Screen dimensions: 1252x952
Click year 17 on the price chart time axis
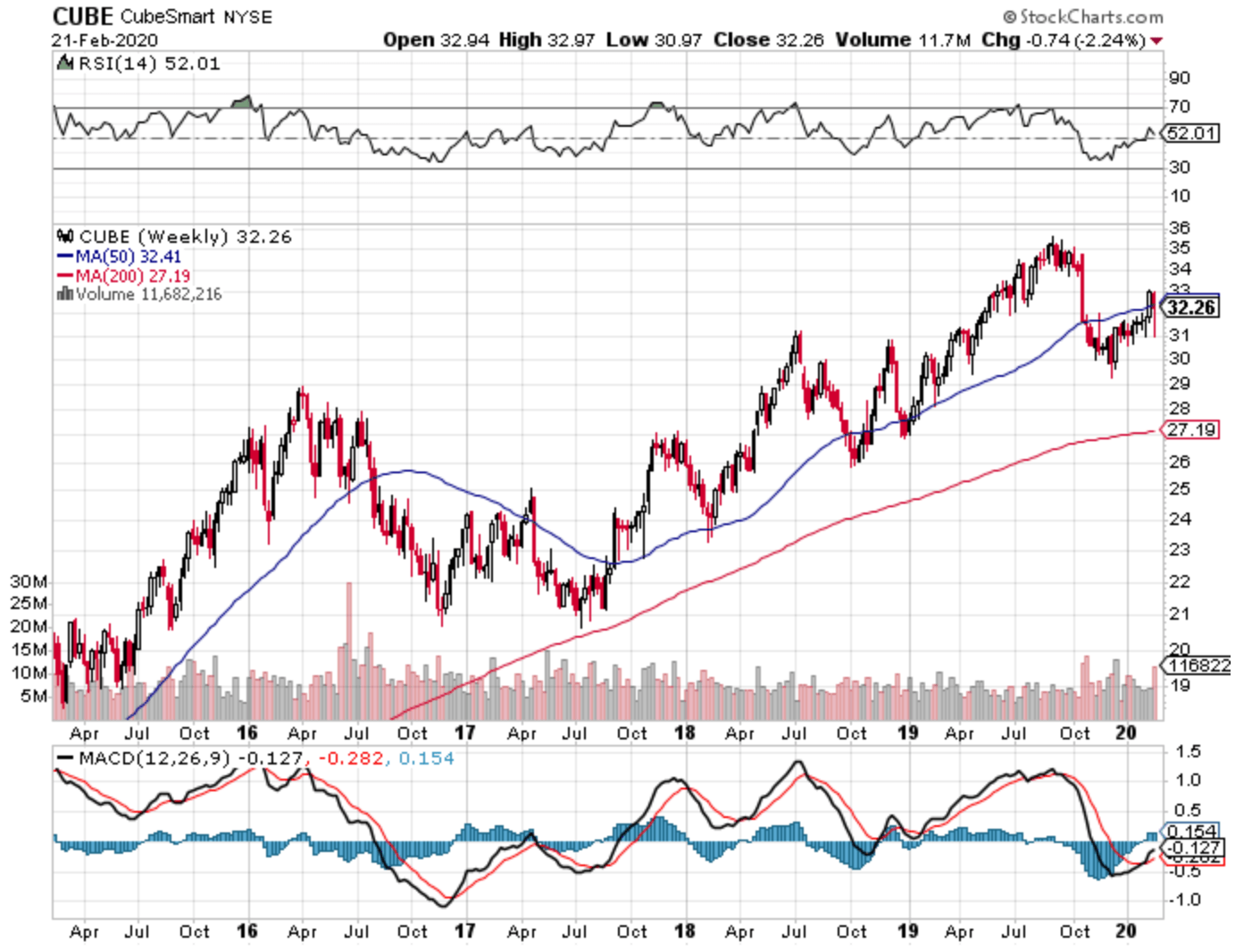tap(464, 733)
